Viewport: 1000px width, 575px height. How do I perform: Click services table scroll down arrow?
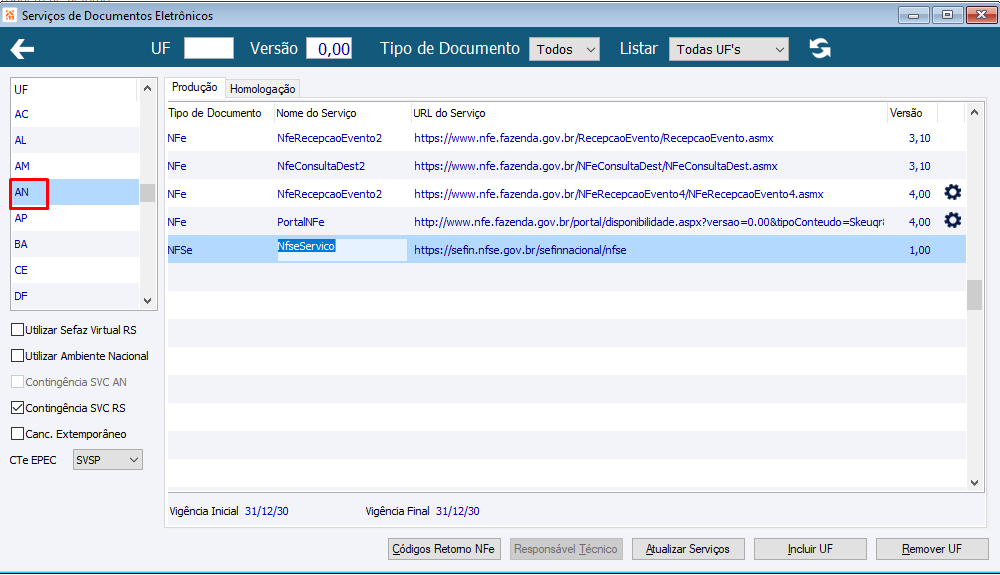coord(974,483)
